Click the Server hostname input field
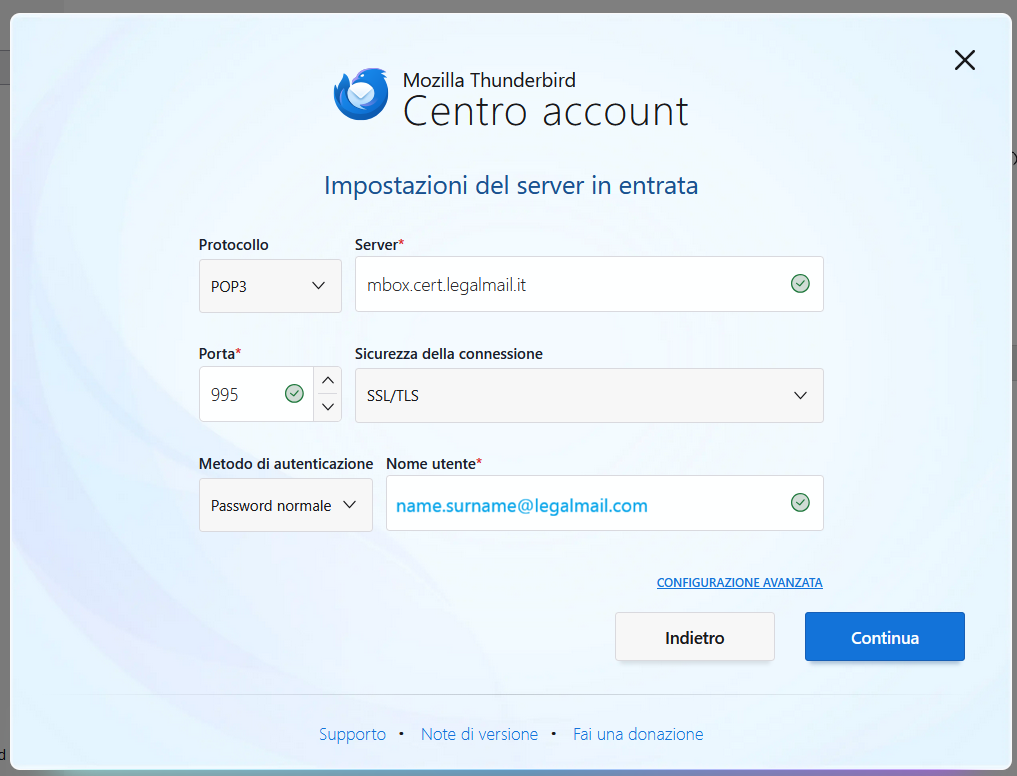The width and height of the screenshot is (1017, 776). pos(570,285)
